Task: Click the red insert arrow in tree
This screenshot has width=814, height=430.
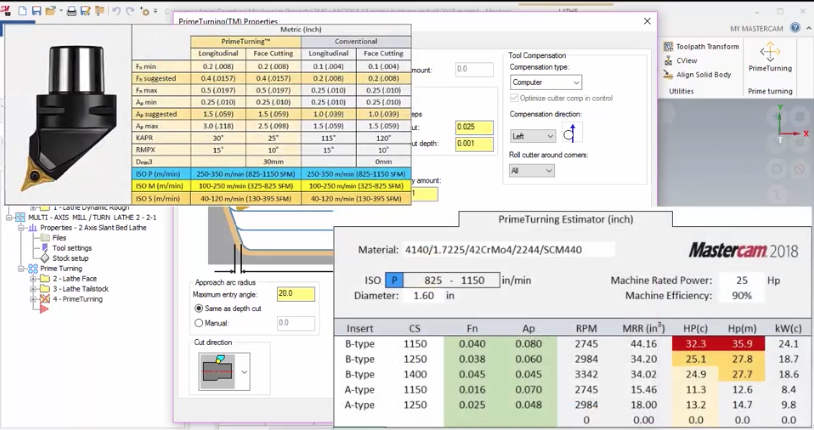Action: click(45, 309)
